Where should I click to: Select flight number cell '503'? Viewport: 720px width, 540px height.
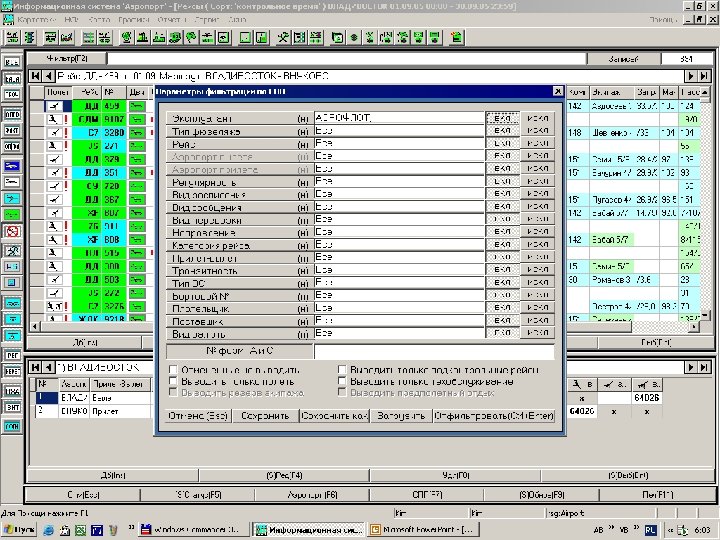tap(113, 280)
